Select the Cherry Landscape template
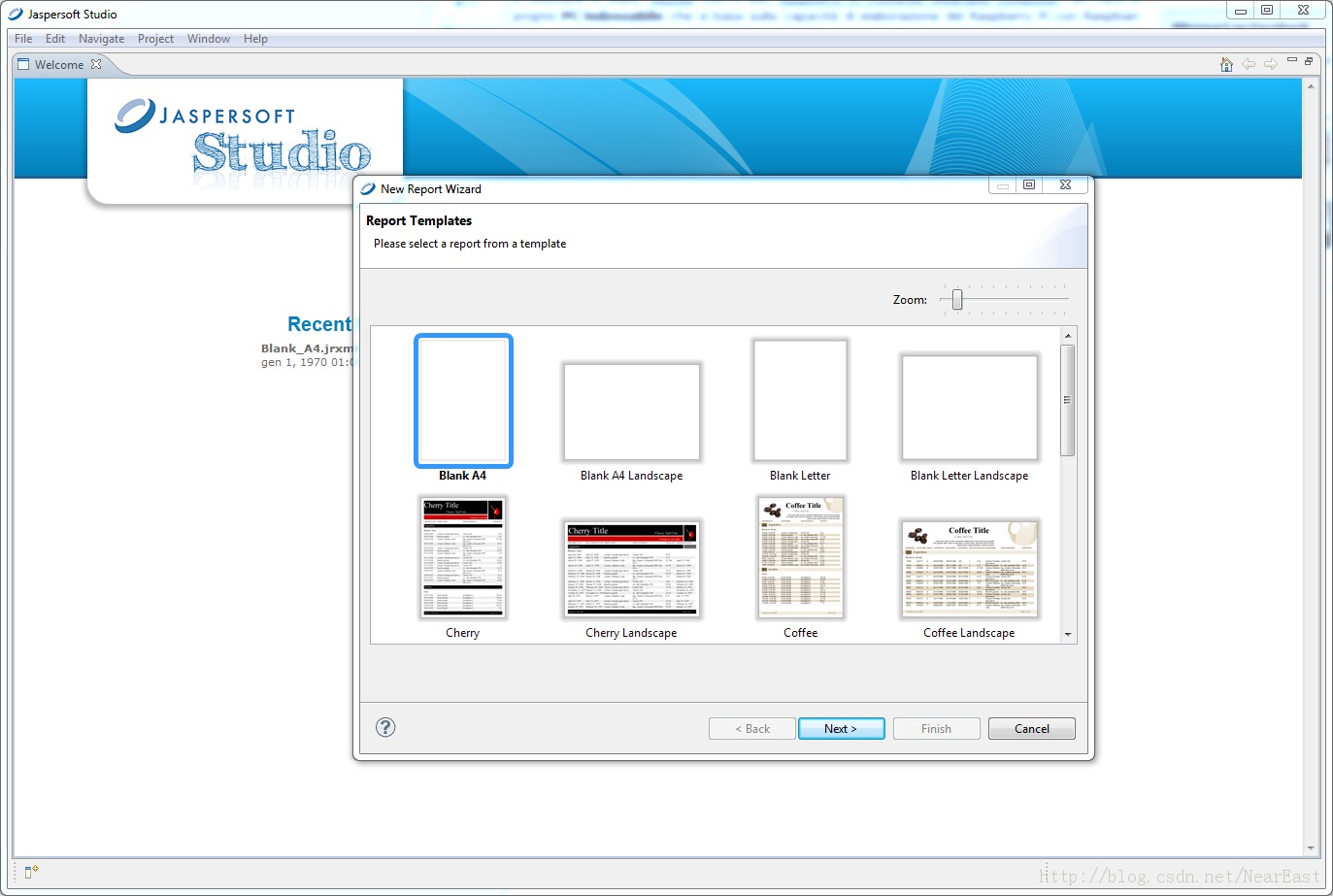 click(631, 569)
